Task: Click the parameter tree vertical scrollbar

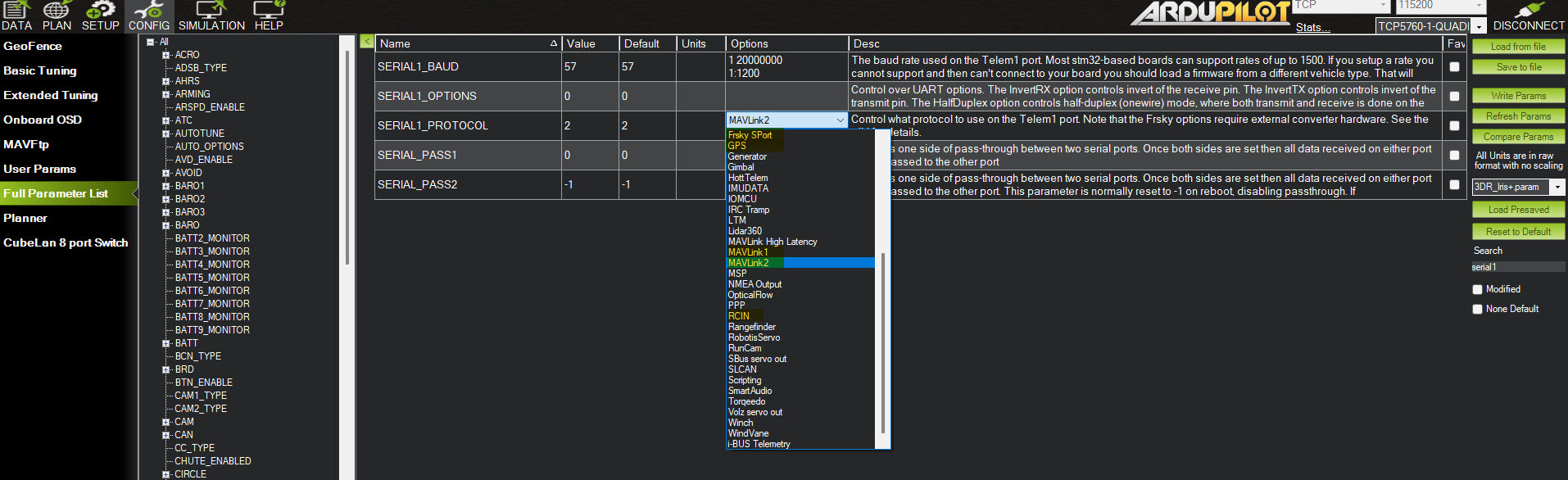Action: point(348,156)
